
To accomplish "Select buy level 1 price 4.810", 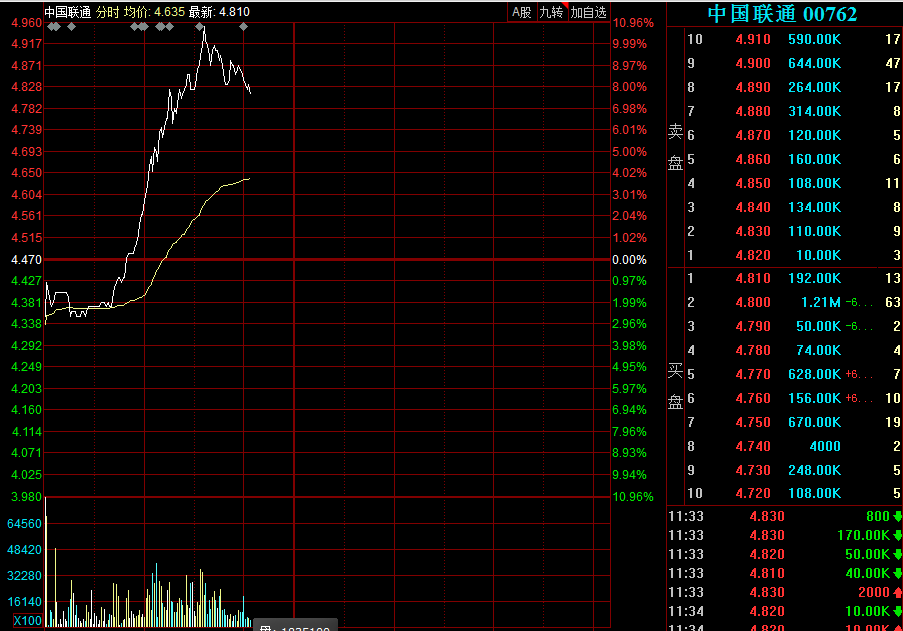I will 753,278.
